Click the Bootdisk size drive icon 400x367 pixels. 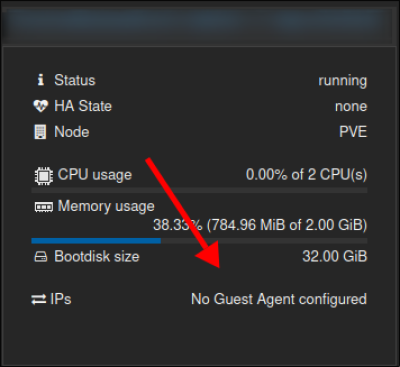tap(41, 257)
